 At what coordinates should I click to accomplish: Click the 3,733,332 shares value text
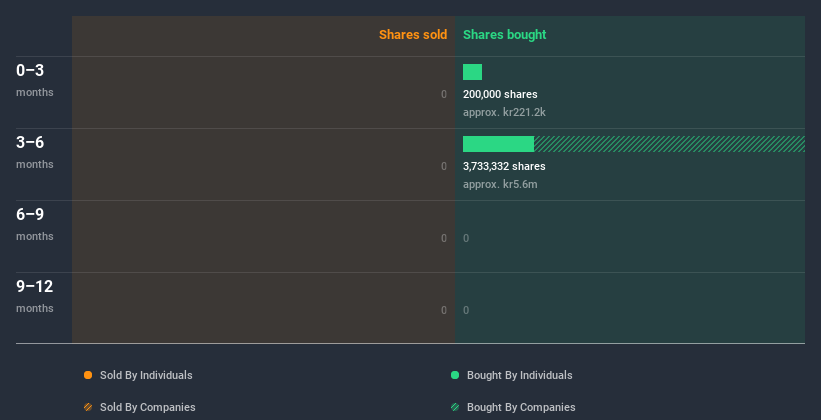[504, 166]
